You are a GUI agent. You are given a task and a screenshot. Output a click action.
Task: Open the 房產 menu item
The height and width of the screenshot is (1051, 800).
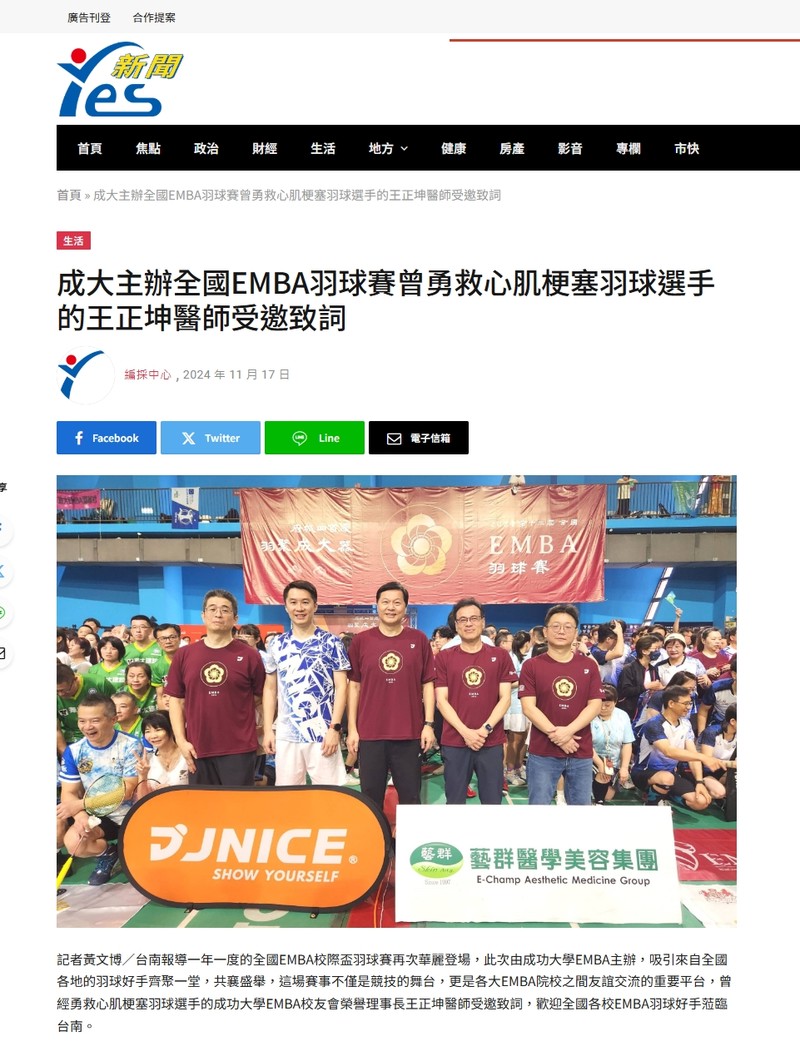click(512, 148)
